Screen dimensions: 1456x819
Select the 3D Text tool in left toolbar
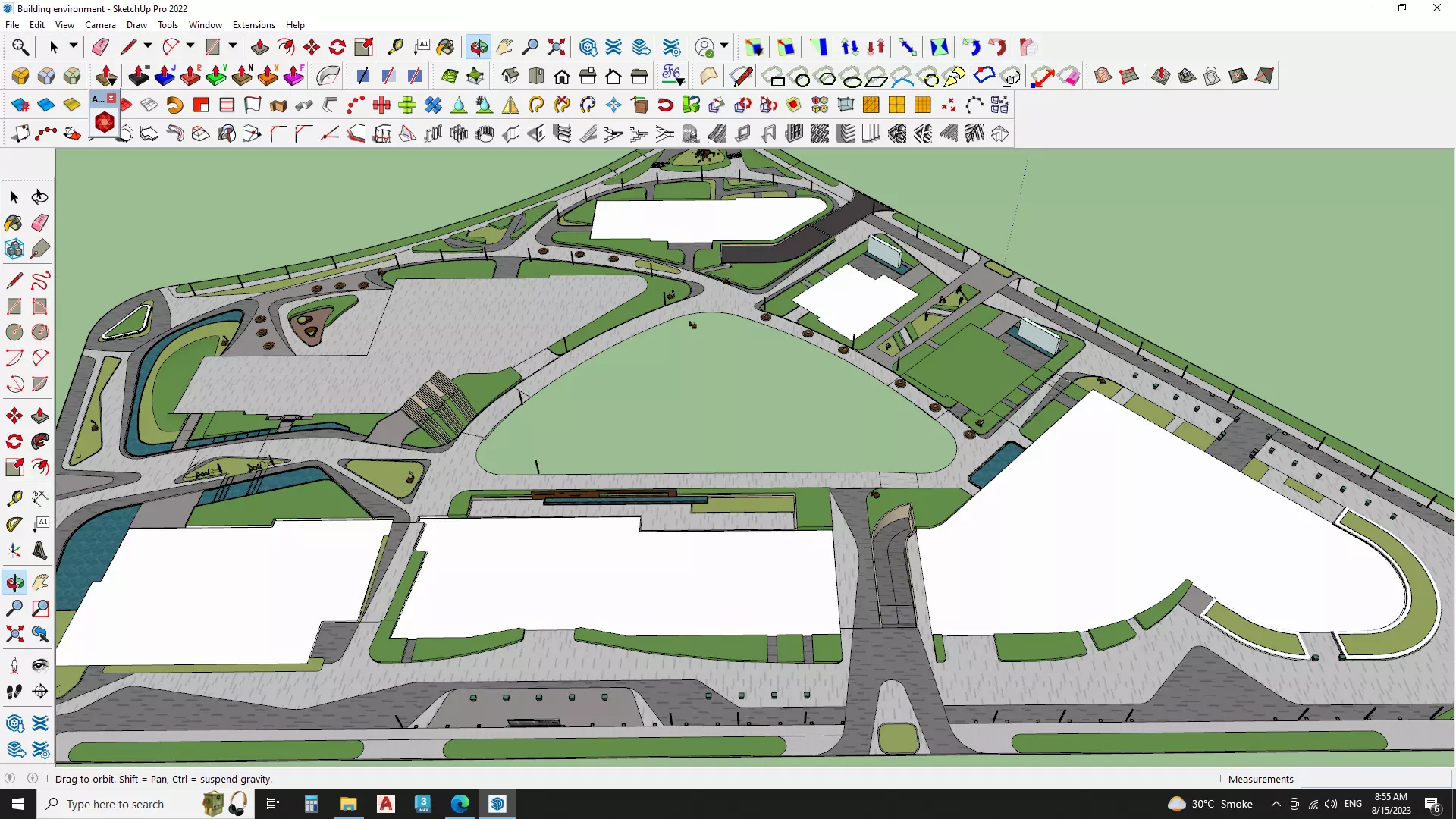coord(40,551)
